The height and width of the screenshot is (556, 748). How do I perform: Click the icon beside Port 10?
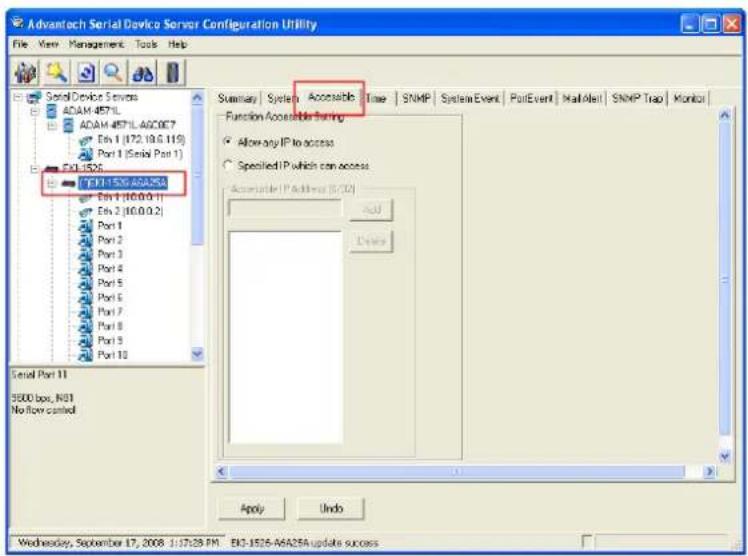85,355
